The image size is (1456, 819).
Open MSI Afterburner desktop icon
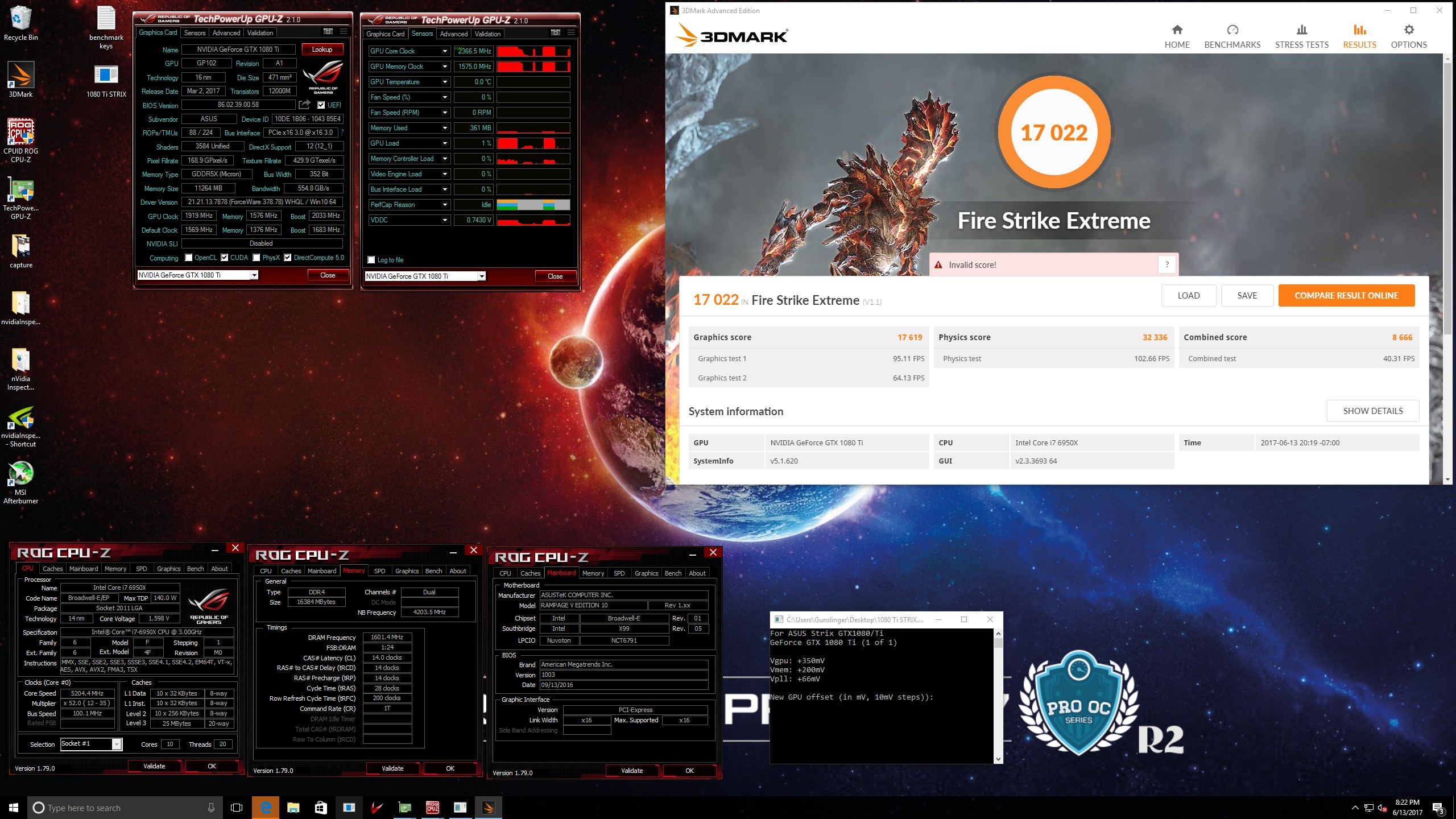[21, 482]
